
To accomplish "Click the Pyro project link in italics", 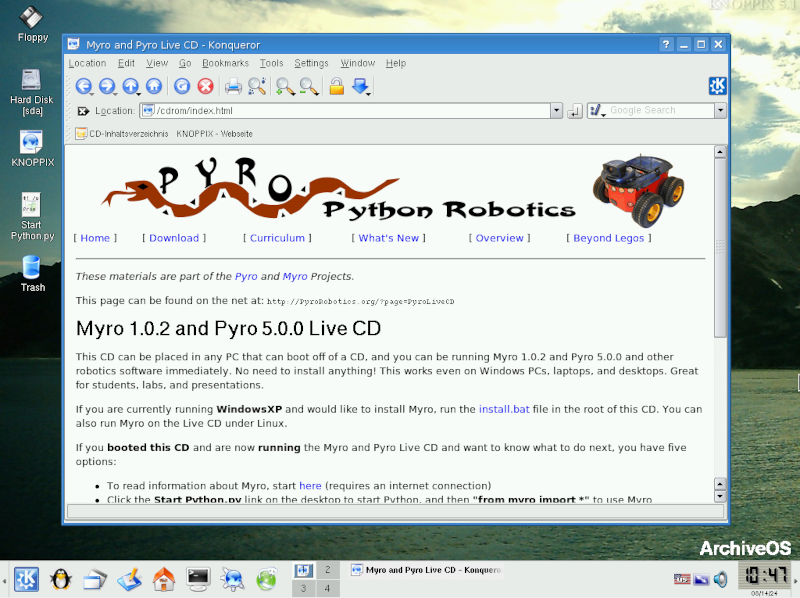I will (x=246, y=277).
